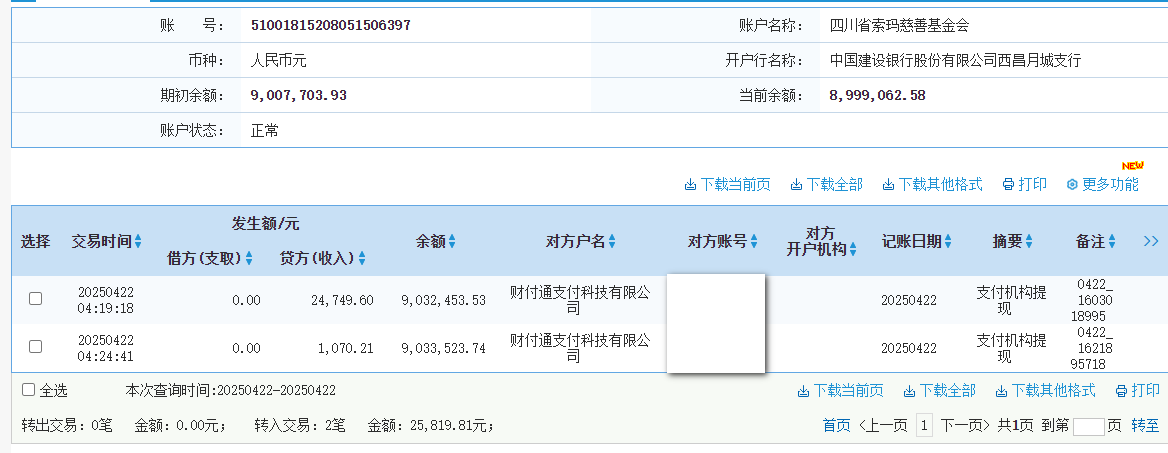
Task: Select 财付通支付科技有限公司 in the 04:19:18 row
Action: [x=580, y=300]
